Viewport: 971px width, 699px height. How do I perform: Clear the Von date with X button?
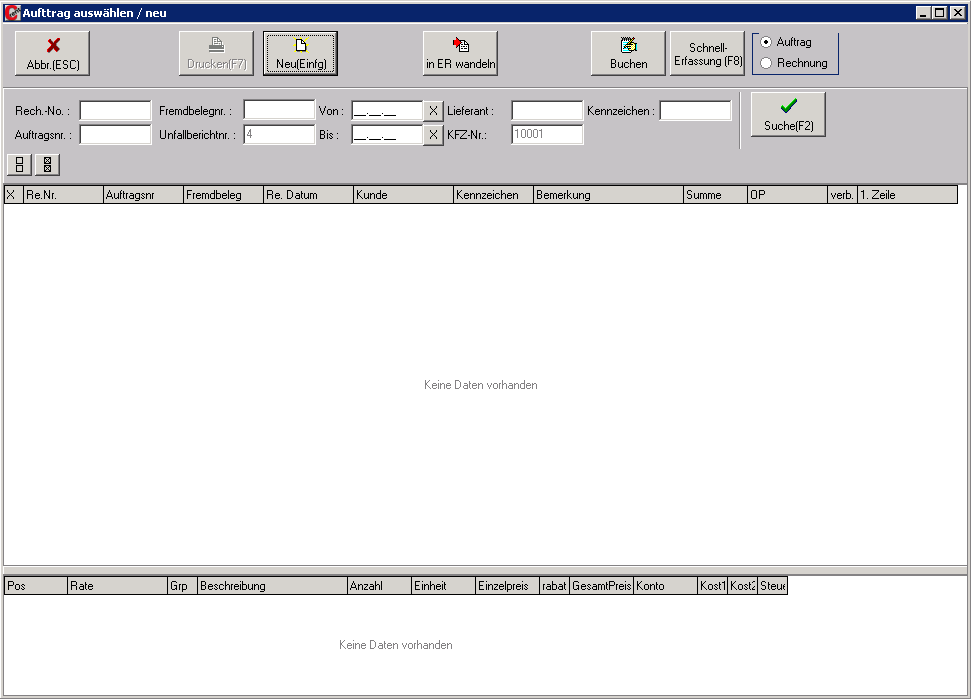click(433, 111)
